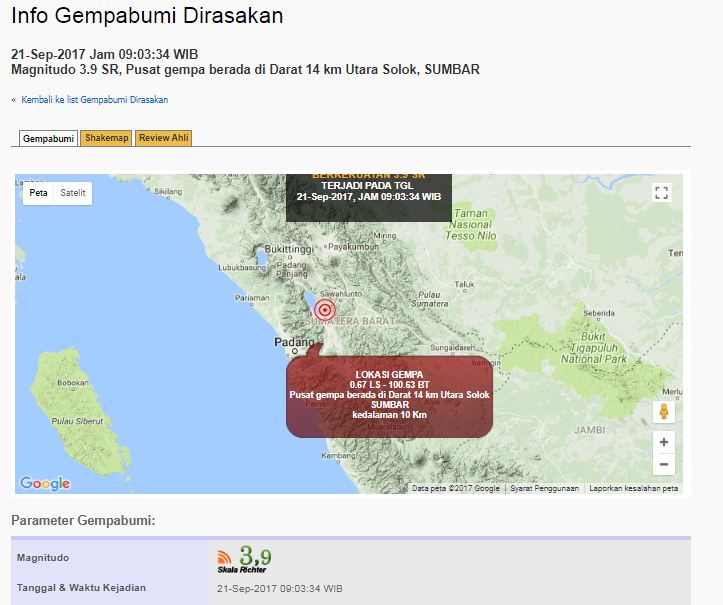Click the Pariaman map label
Screen dimensions: 723x605
point(252,298)
